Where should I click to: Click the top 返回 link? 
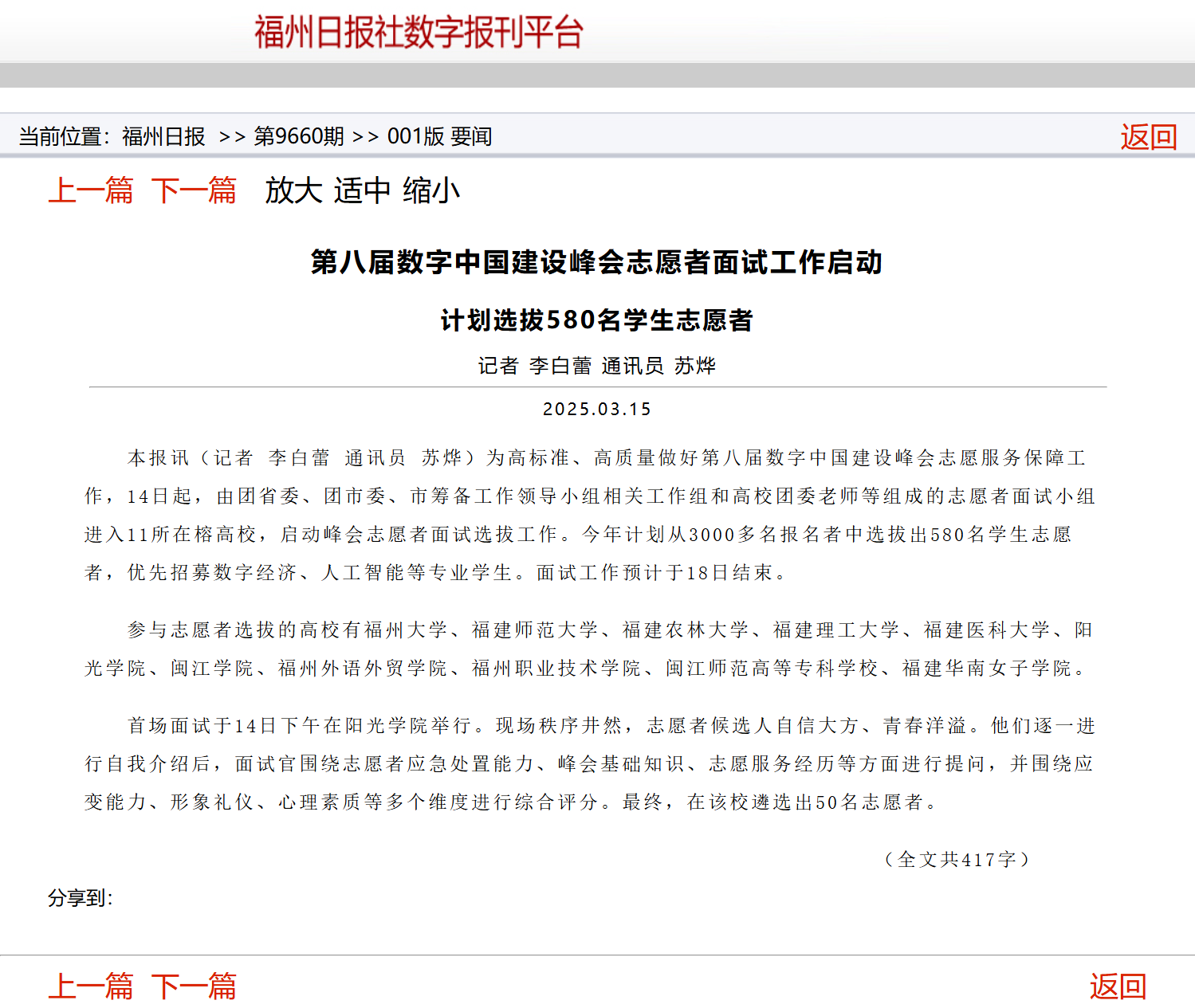click(x=1148, y=137)
